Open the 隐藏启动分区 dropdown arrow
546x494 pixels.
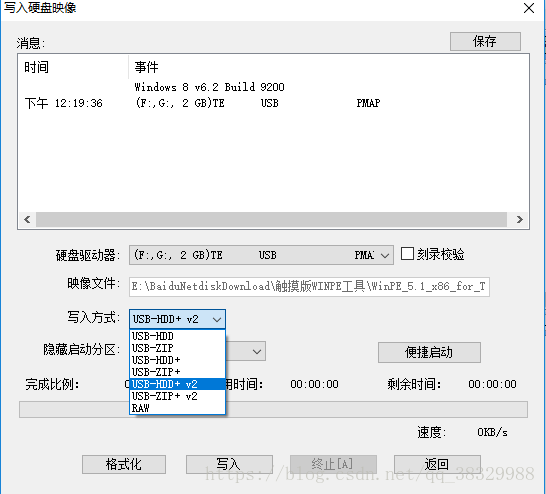tap(257, 351)
